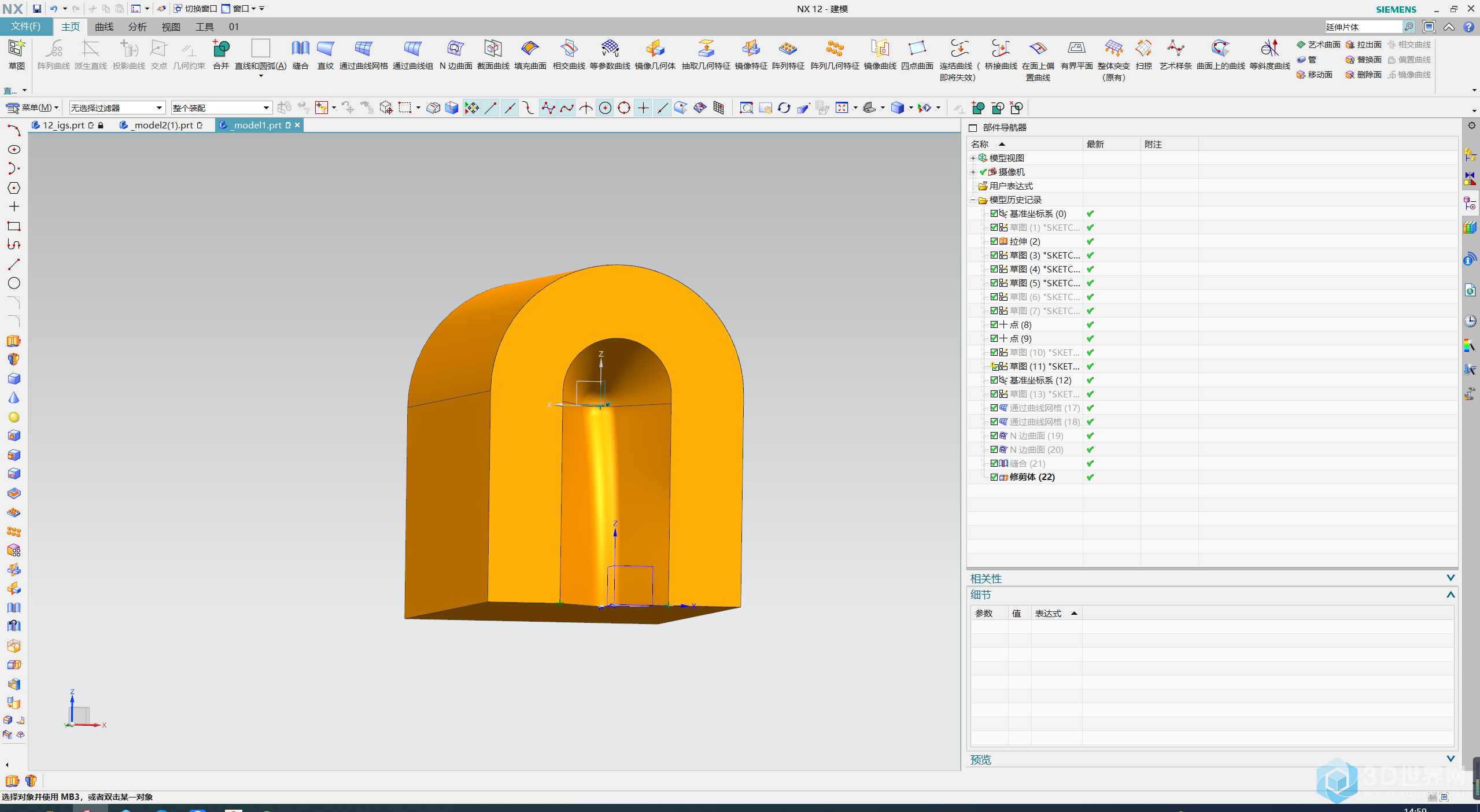Toggle checkbox for 拉伸 (2)
Image resolution: width=1480 pixels, height=812 pixels.
point(994,241)
